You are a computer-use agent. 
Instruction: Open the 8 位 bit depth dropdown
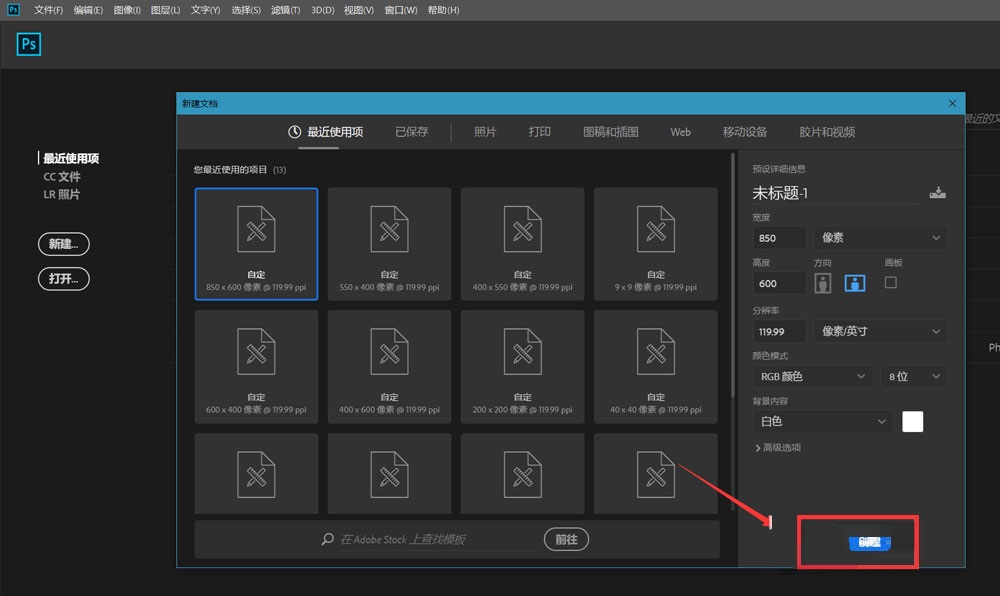point(913,376)
